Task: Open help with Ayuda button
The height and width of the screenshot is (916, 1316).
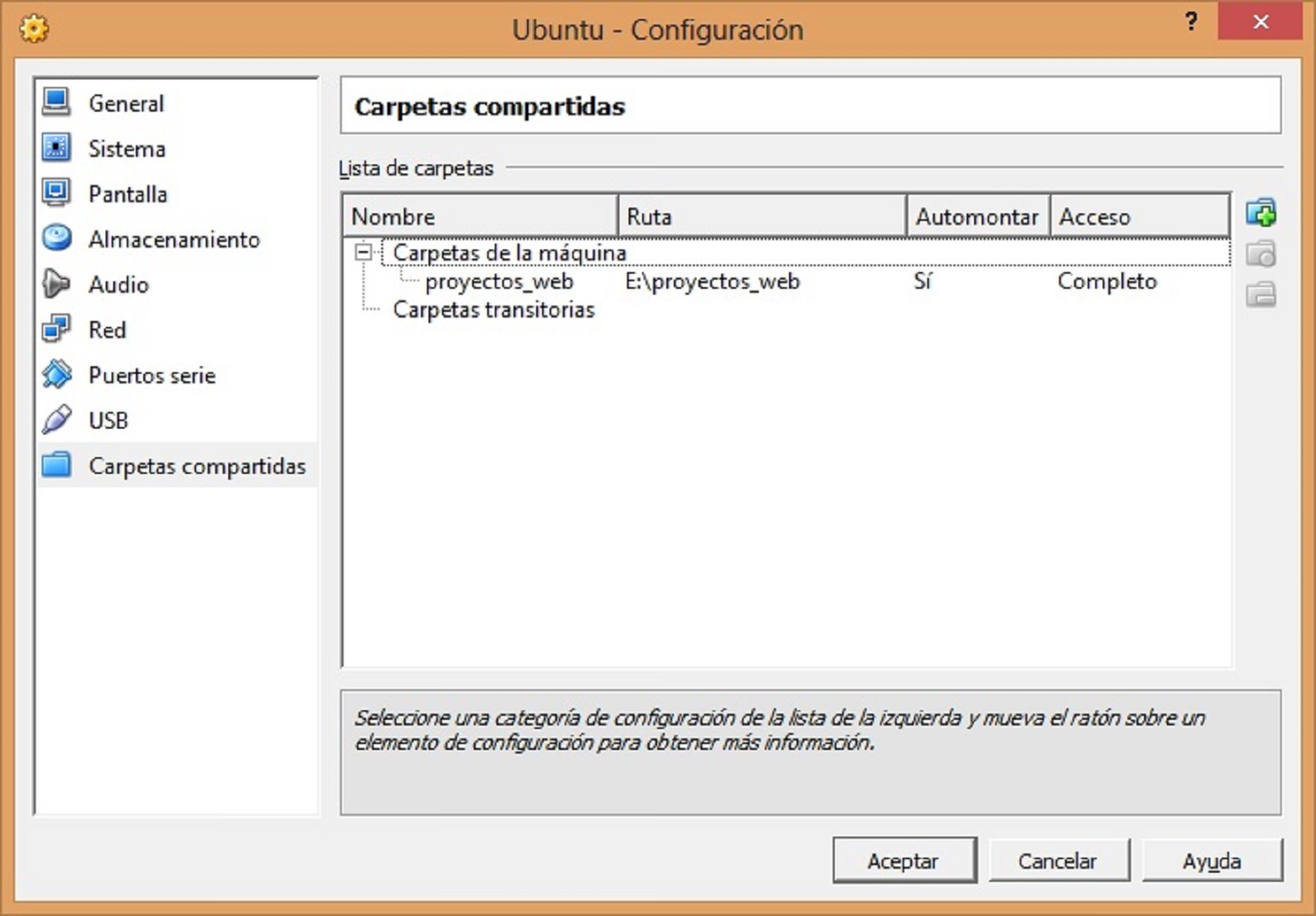Action: click(1212, 860)
